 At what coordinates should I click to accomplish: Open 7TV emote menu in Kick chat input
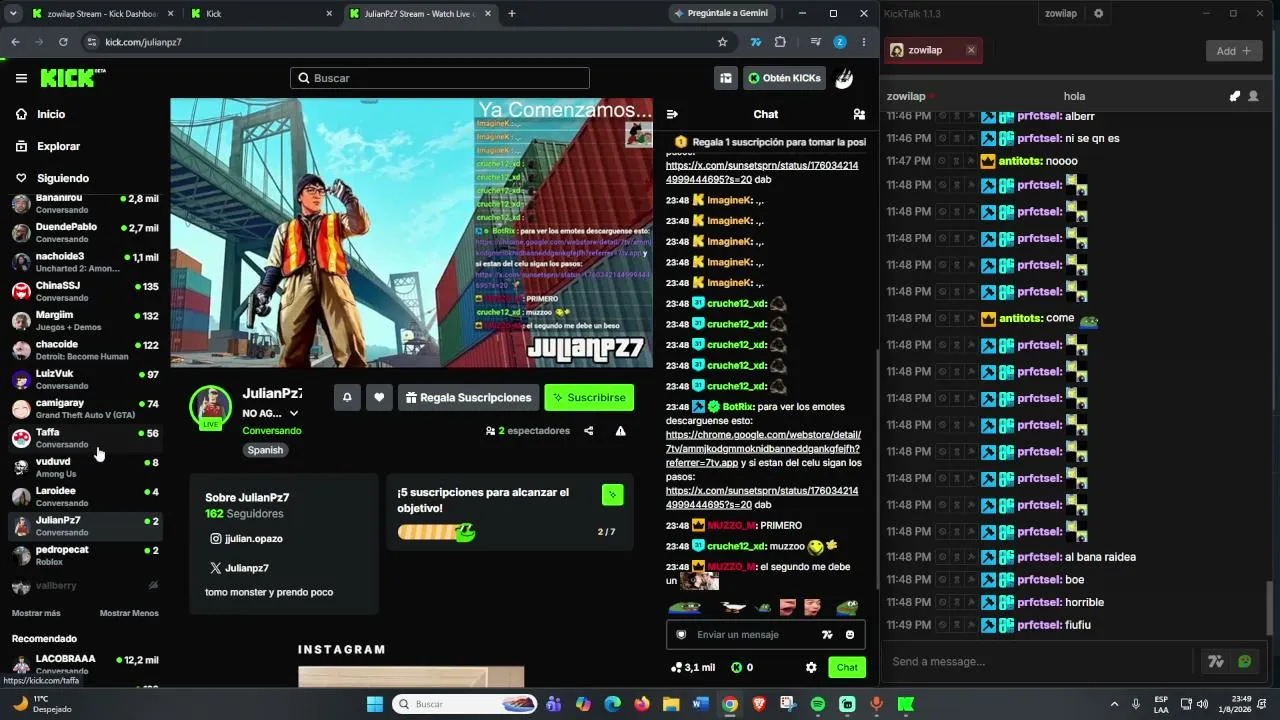pos(827,634)
